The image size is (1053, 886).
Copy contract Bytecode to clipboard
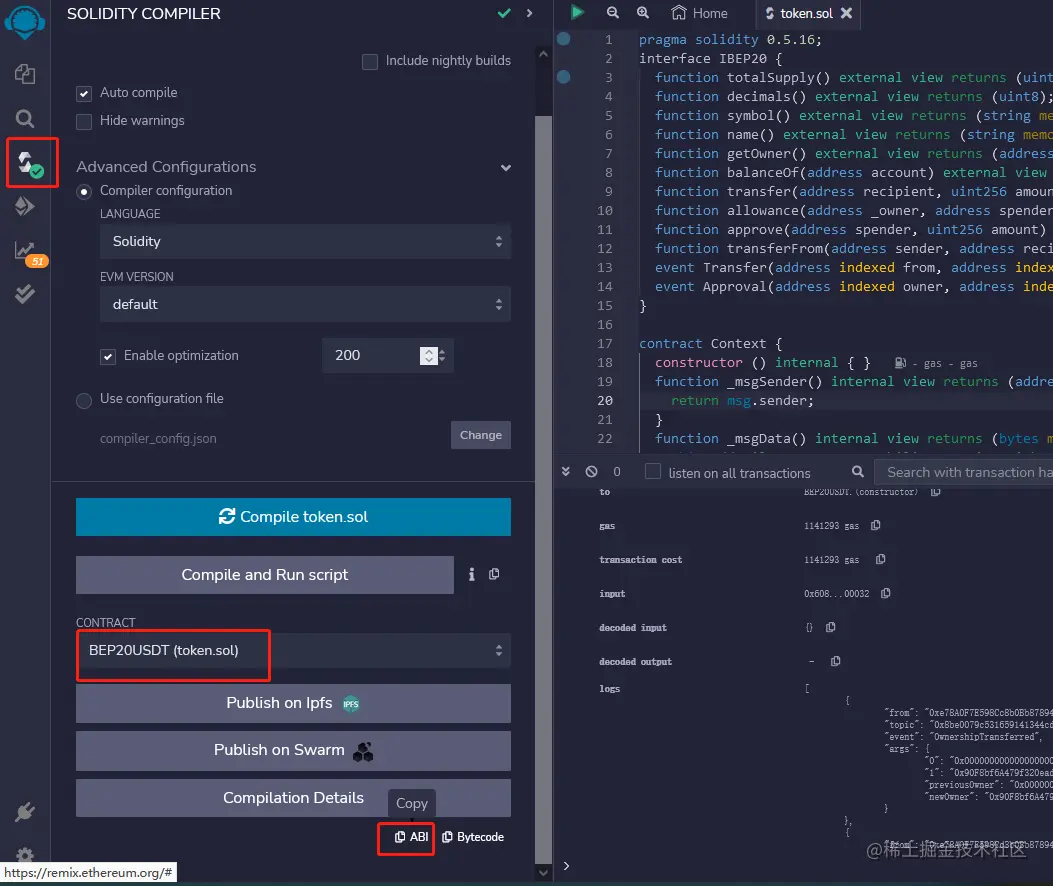[473, 837]
